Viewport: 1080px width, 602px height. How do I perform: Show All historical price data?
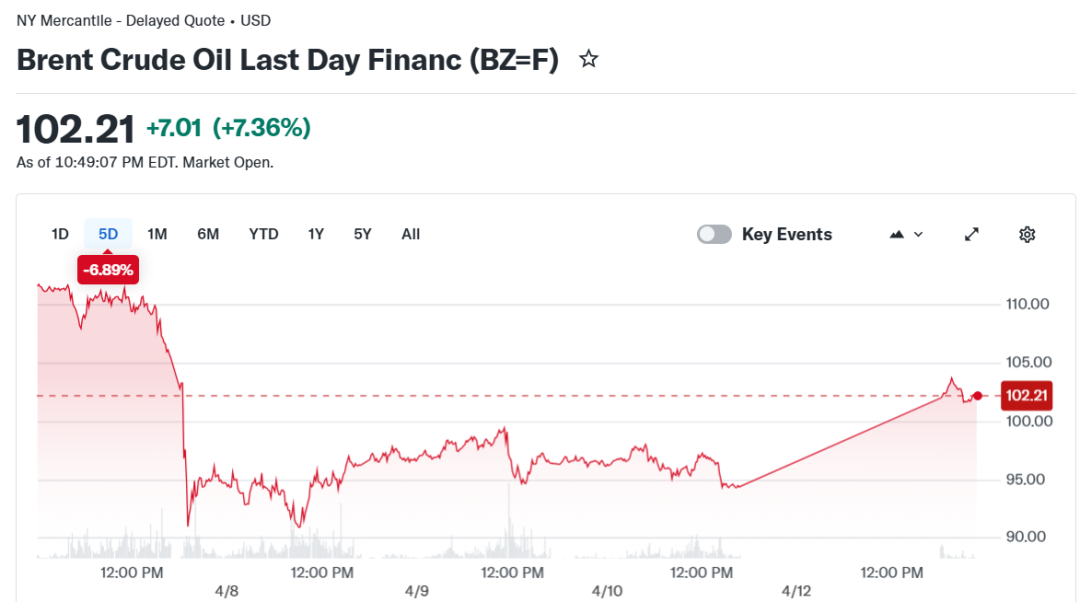[x=410, y=234]
